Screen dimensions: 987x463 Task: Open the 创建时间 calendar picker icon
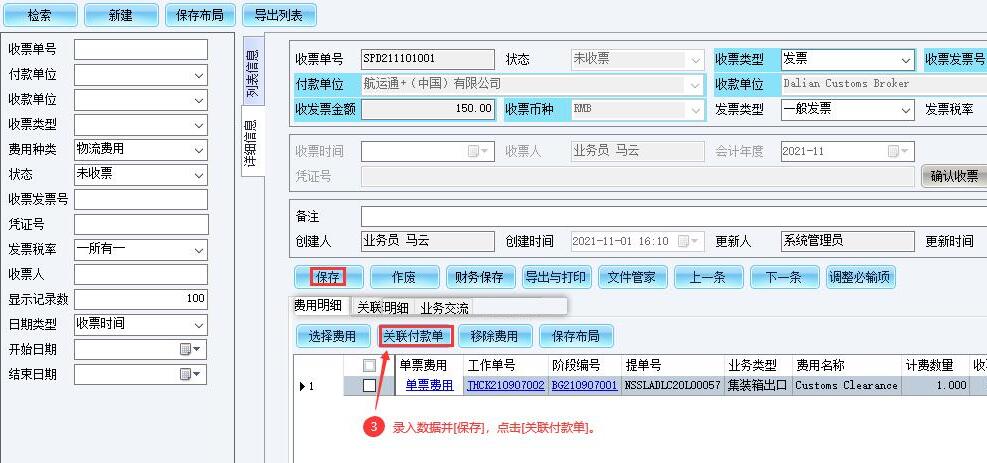tap(684, 241)
